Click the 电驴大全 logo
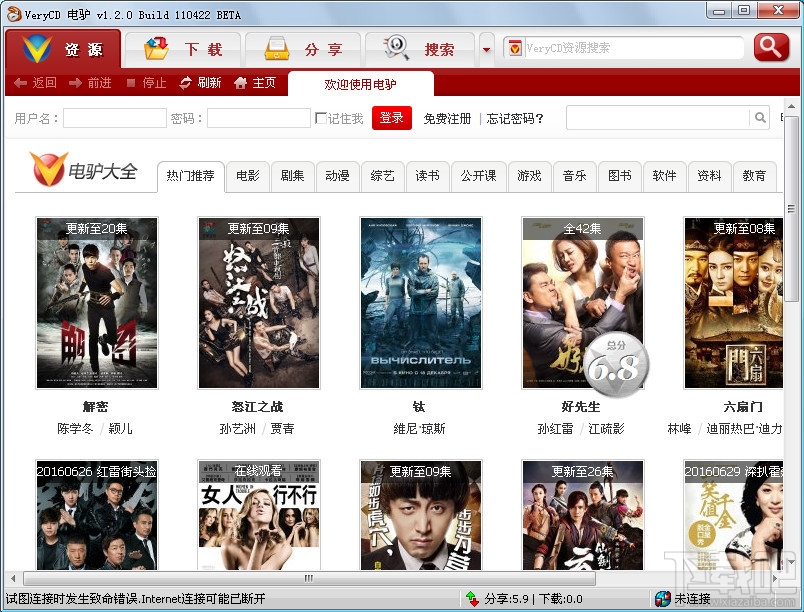The width and height of the screenshot is (804, 612). (84, 170)
